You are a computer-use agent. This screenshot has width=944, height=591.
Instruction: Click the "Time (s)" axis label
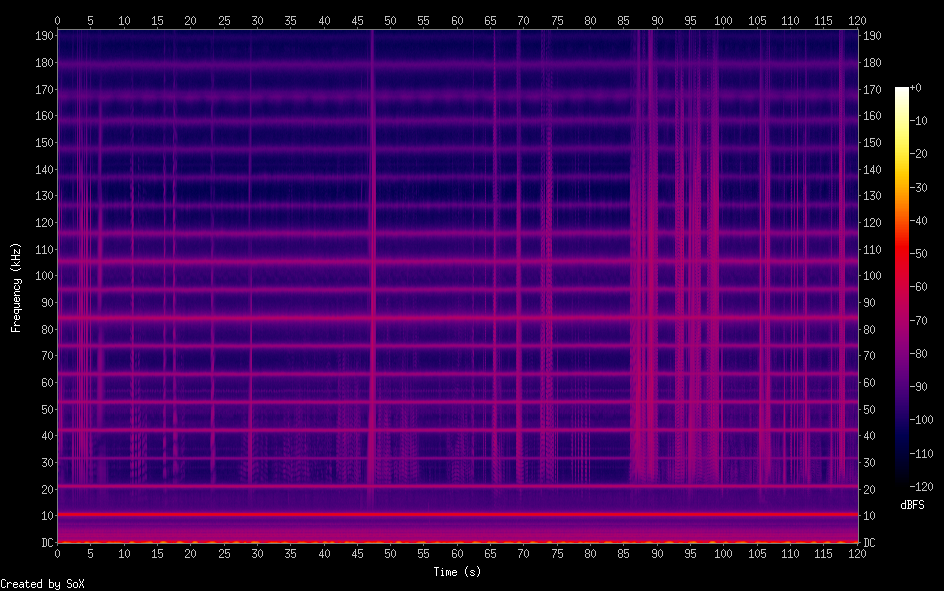(456, 572)
